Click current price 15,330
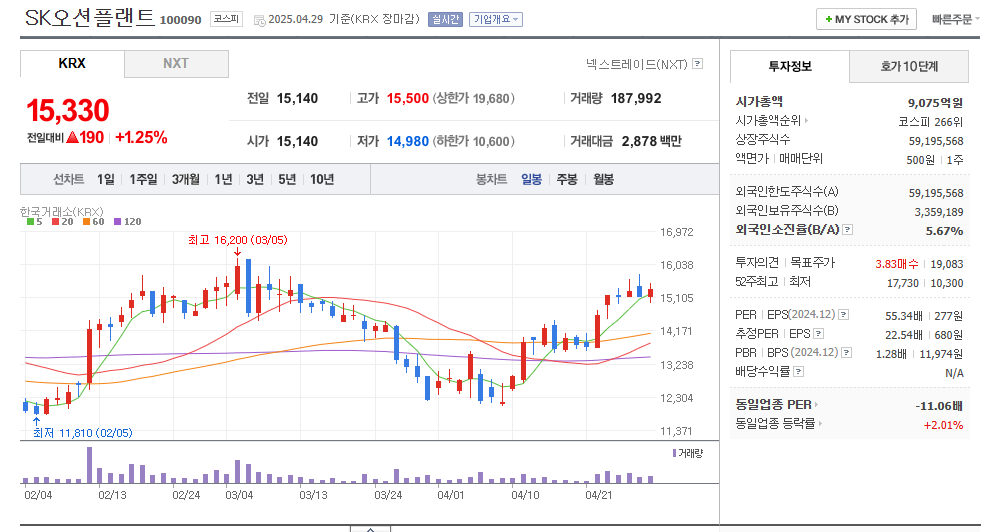The image size is (987, 532). point(67,111)
